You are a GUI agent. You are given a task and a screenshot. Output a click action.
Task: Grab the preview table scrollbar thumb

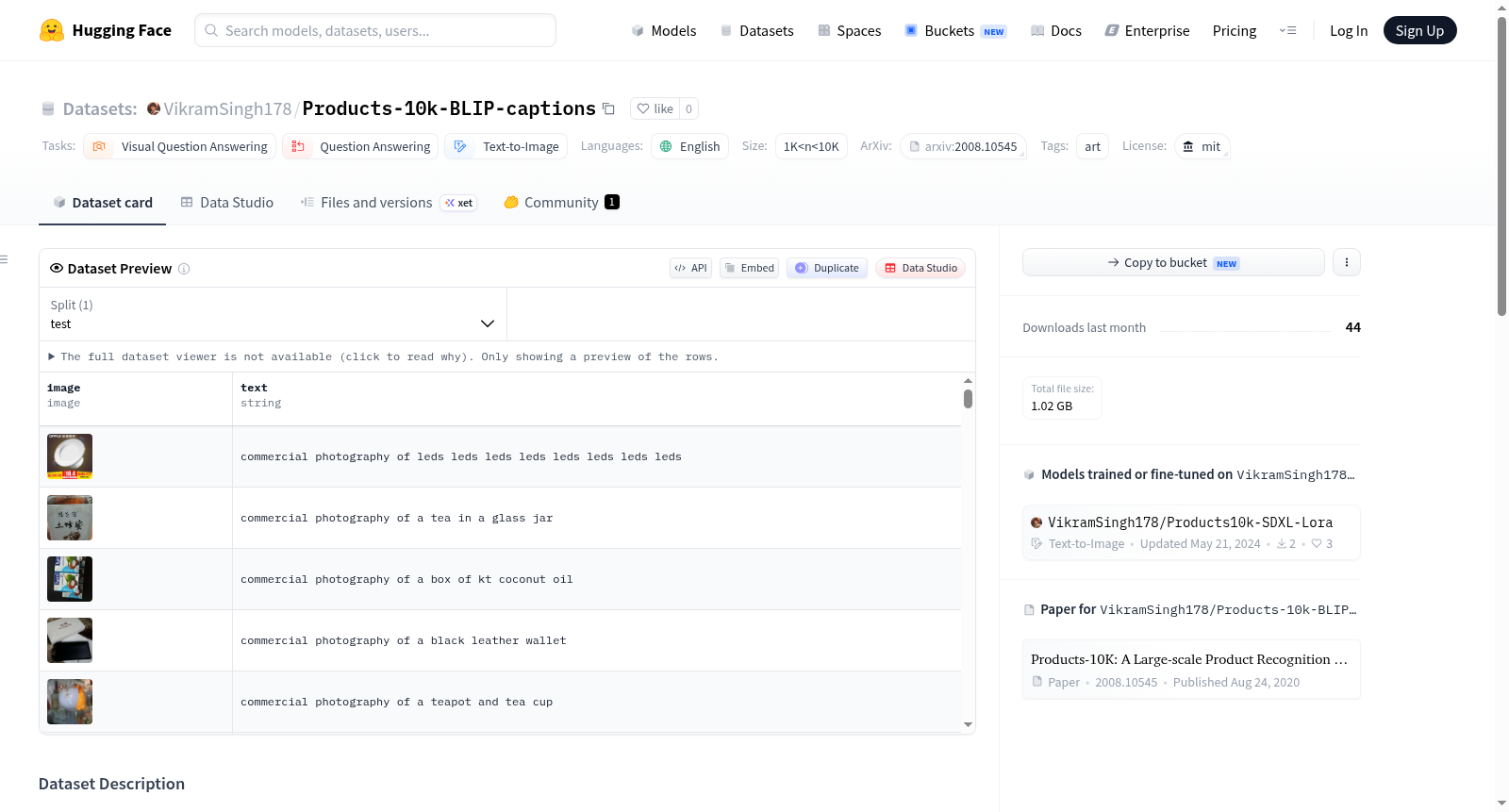[968, 399]
